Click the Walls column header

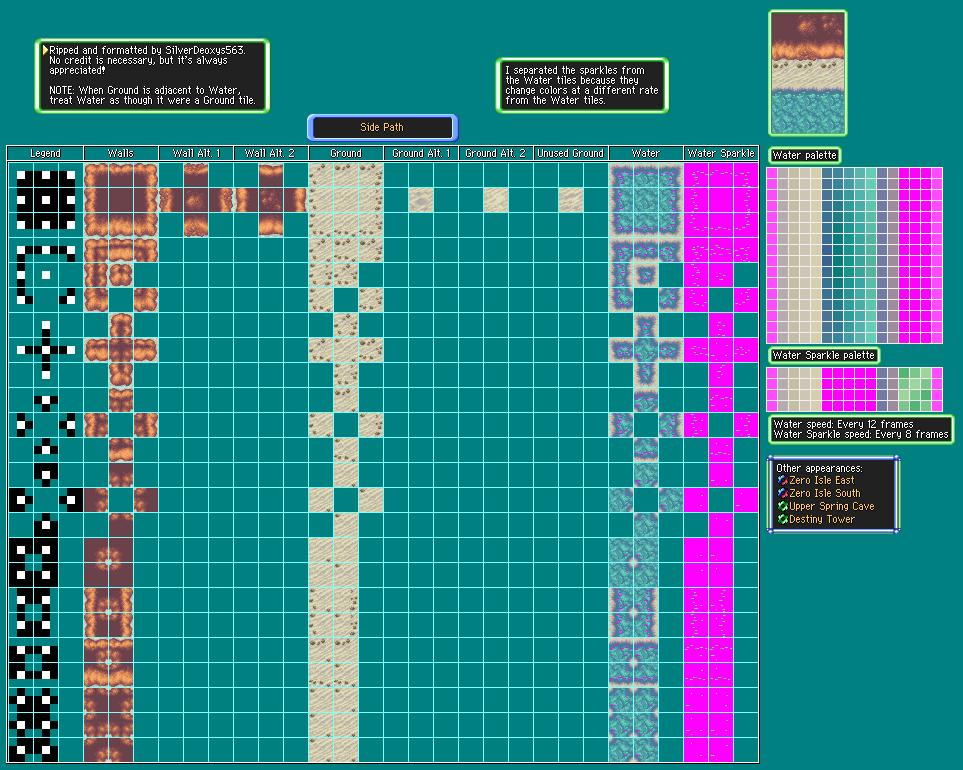(121, 153)
